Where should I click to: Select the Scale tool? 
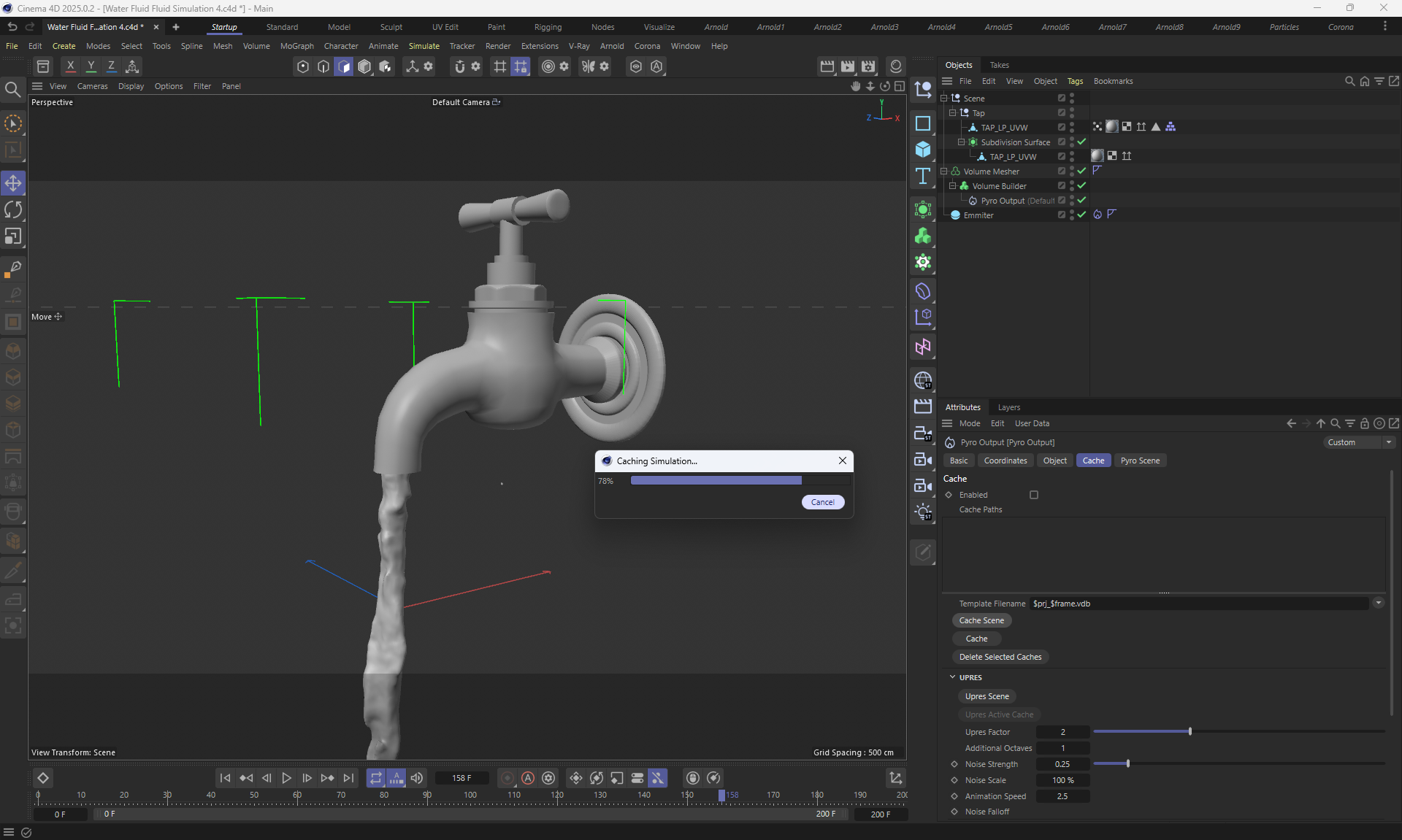tap(13, 236)
